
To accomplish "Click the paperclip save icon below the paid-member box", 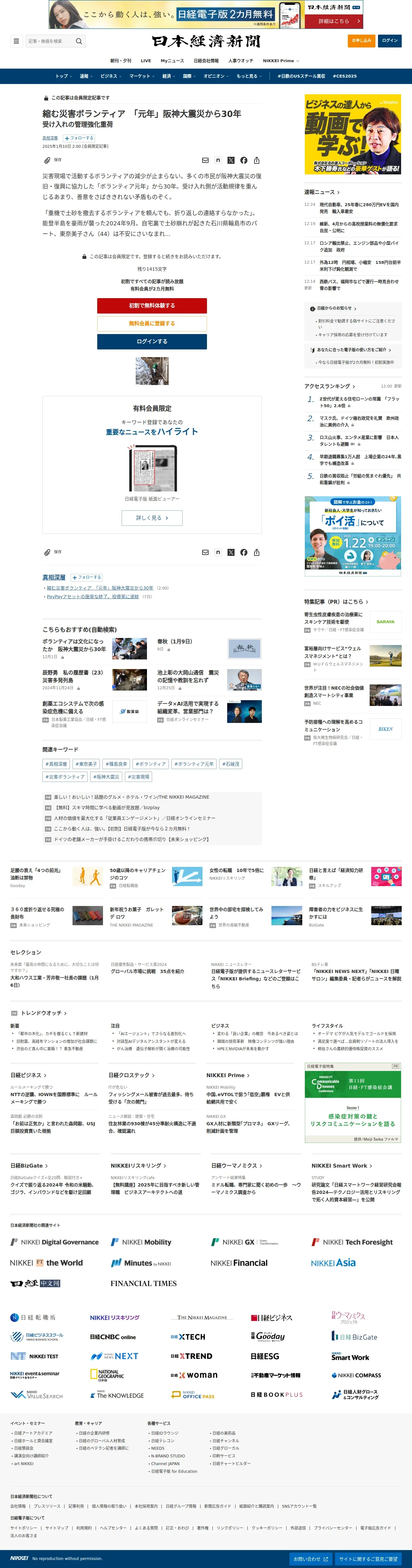I will [x=47, y=552].
